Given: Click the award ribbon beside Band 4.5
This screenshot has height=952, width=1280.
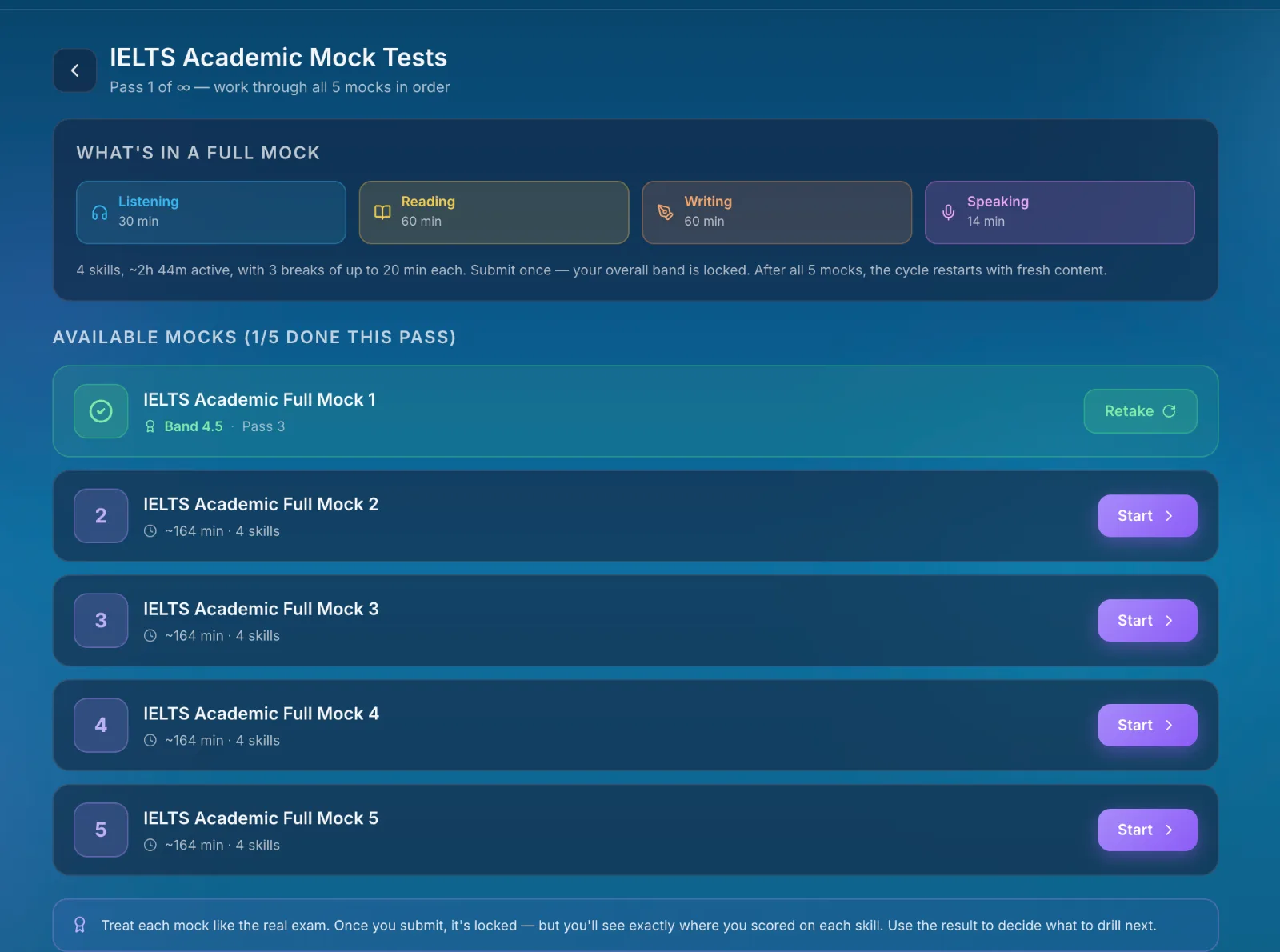Looking at the screenshot, I should (150, 426).
